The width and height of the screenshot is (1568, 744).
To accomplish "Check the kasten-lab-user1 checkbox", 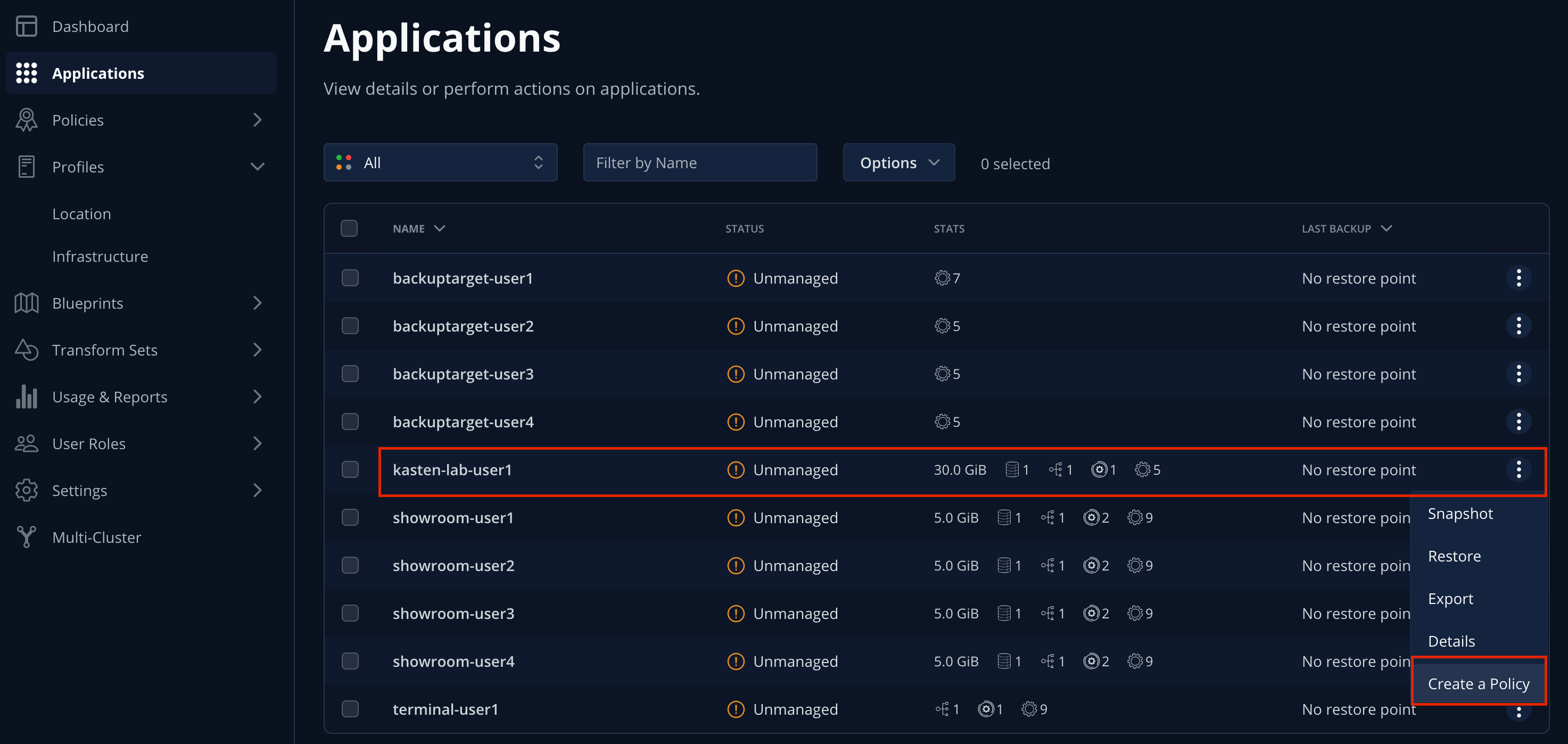I will 350,469.
